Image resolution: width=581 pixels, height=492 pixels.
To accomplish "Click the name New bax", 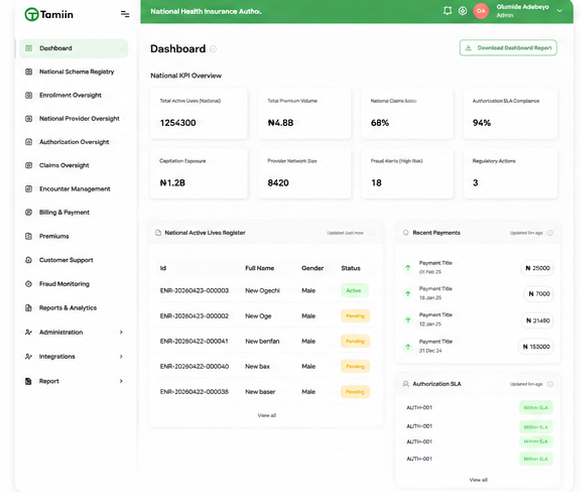I will click(x=258, y=366).
